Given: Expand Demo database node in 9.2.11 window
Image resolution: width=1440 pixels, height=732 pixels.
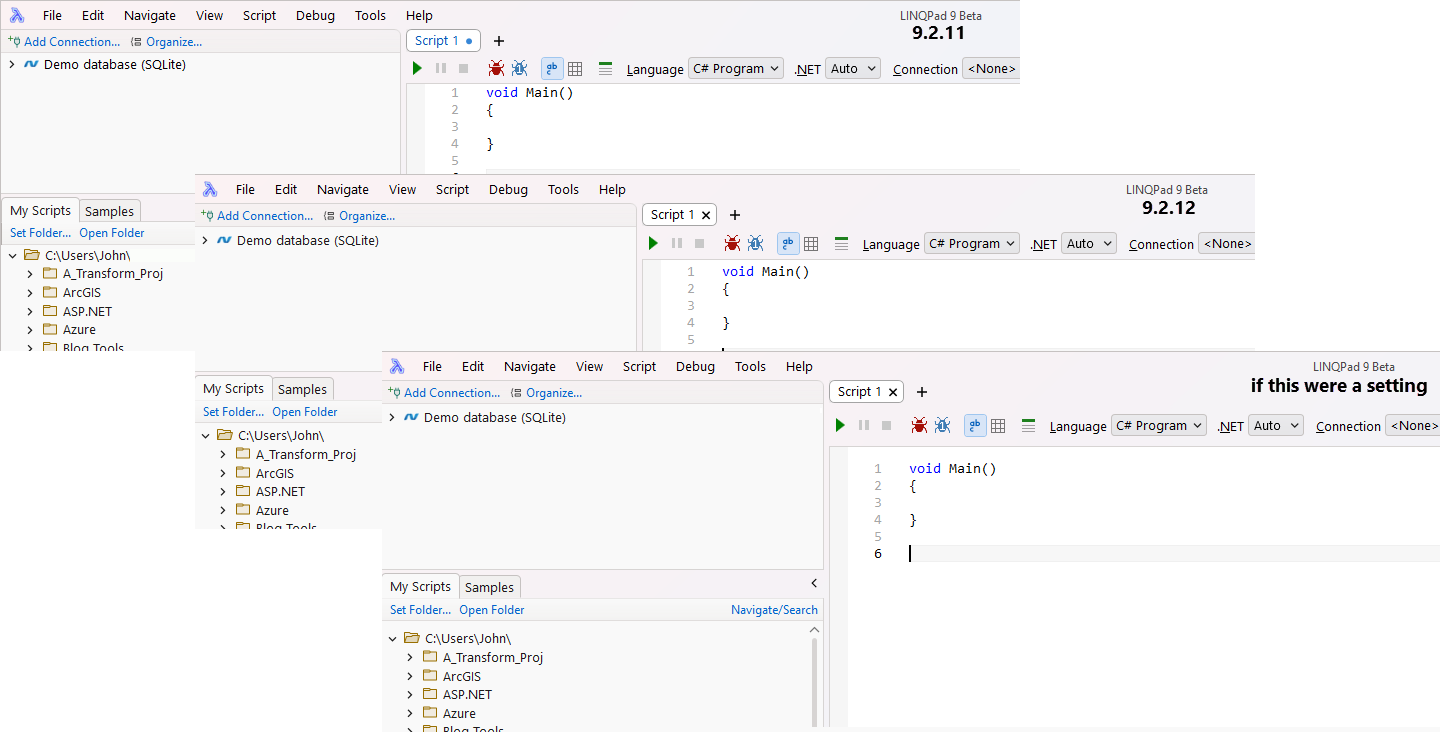Looking at the screenshot, I should coord(11,64).
